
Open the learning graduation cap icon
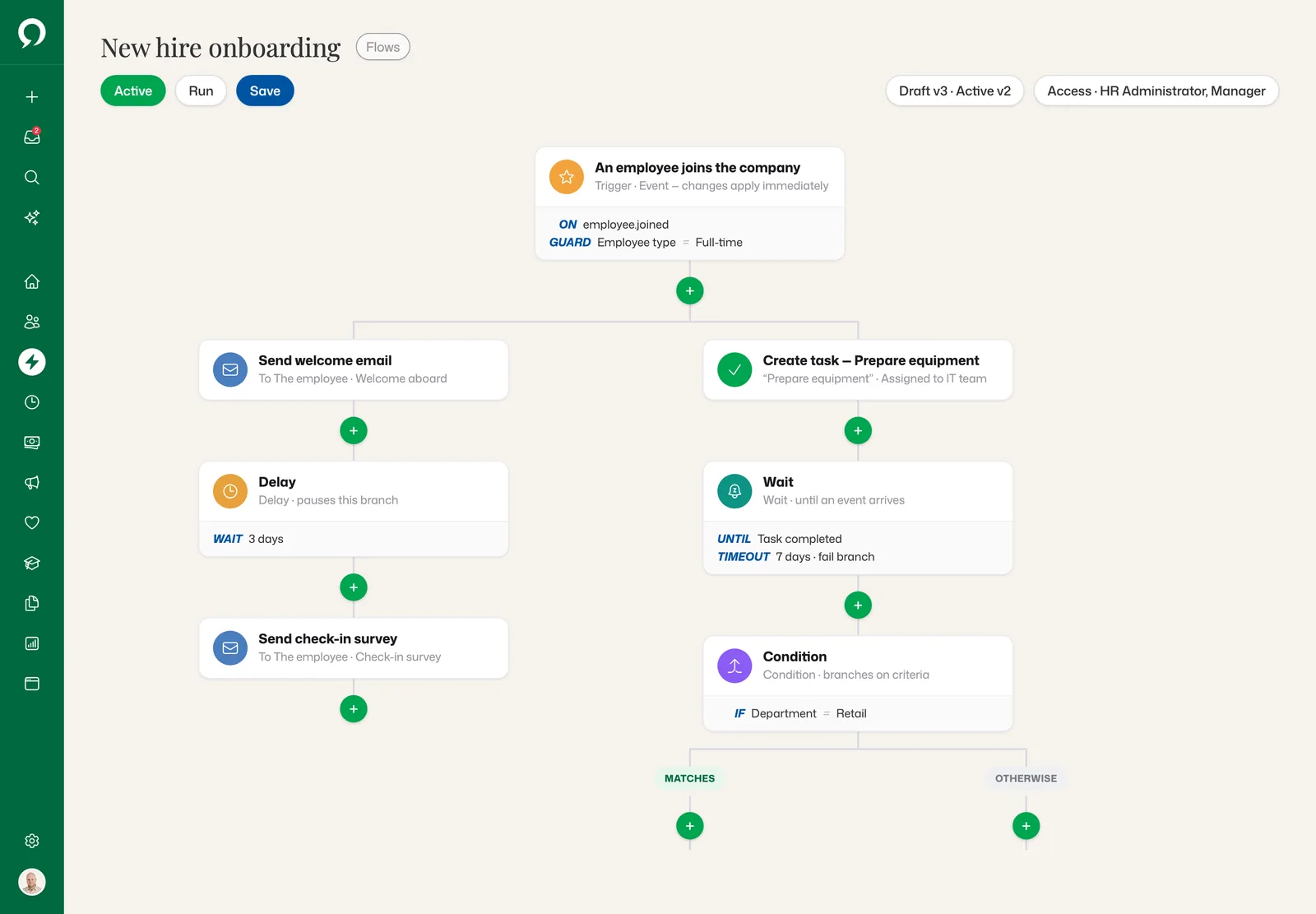(x=32, y=564)
